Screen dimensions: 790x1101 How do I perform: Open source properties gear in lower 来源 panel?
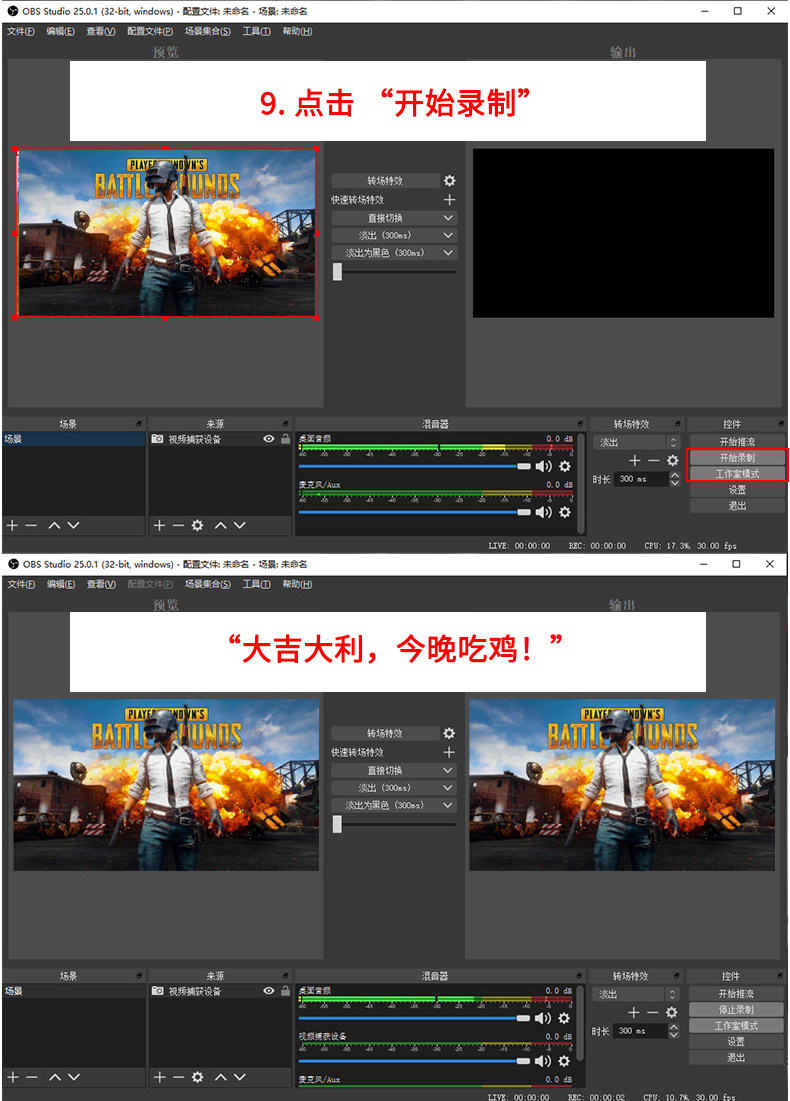pyautogui.click(x=197, y=1077)
